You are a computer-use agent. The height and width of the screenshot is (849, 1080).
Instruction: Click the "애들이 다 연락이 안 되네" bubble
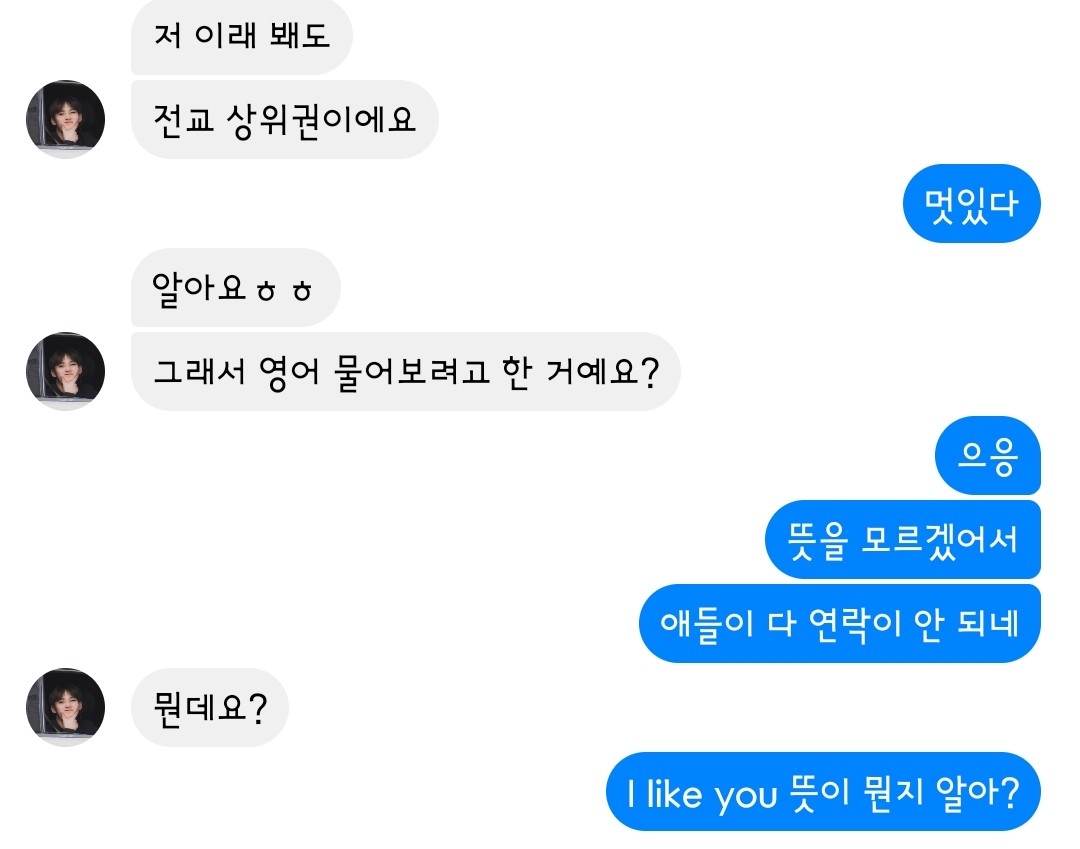[x=839, y=624]
